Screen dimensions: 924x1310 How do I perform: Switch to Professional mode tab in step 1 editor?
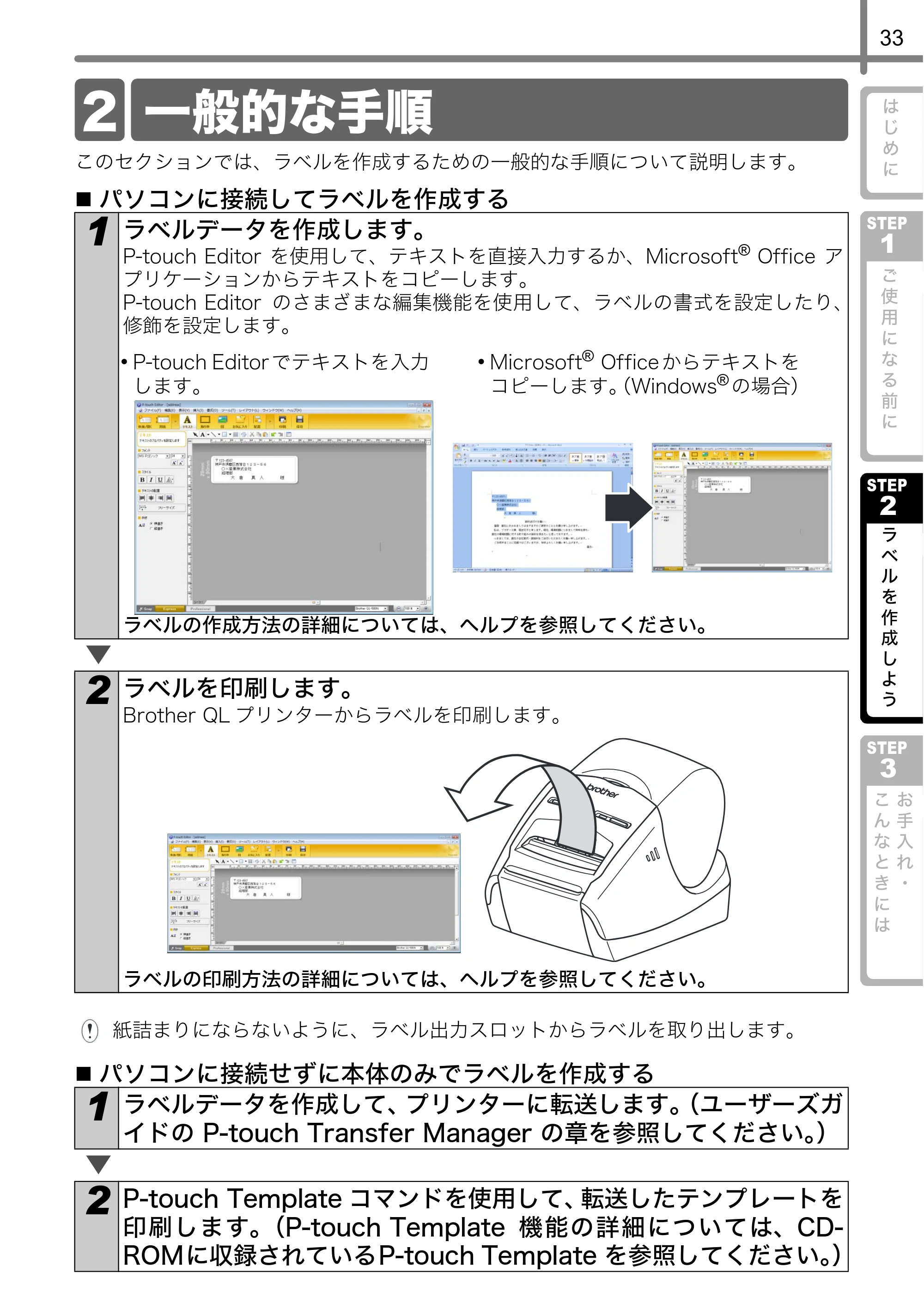click(x=201, y=609)
